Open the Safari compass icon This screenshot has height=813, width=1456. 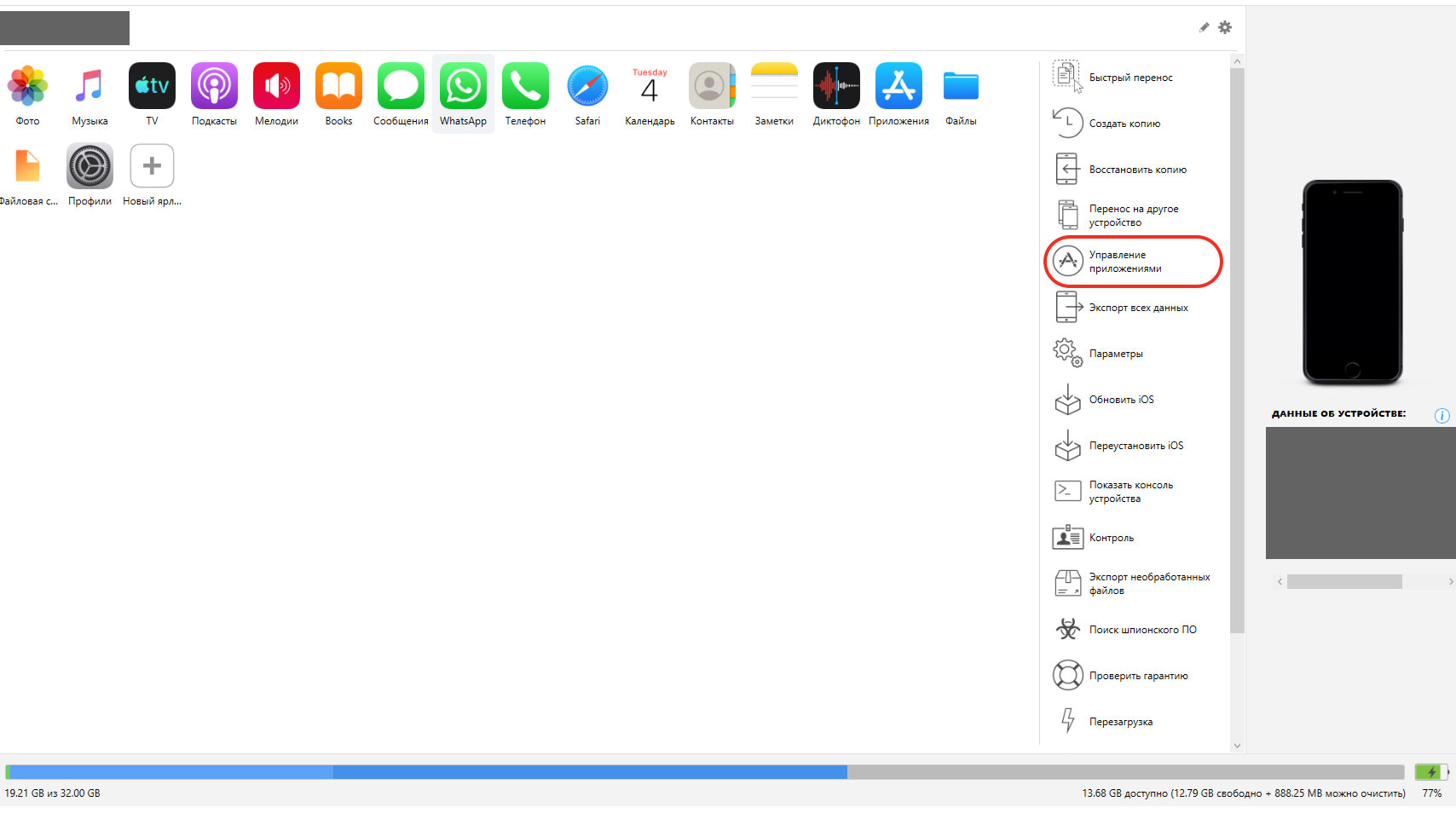click(x=587, y=86)
